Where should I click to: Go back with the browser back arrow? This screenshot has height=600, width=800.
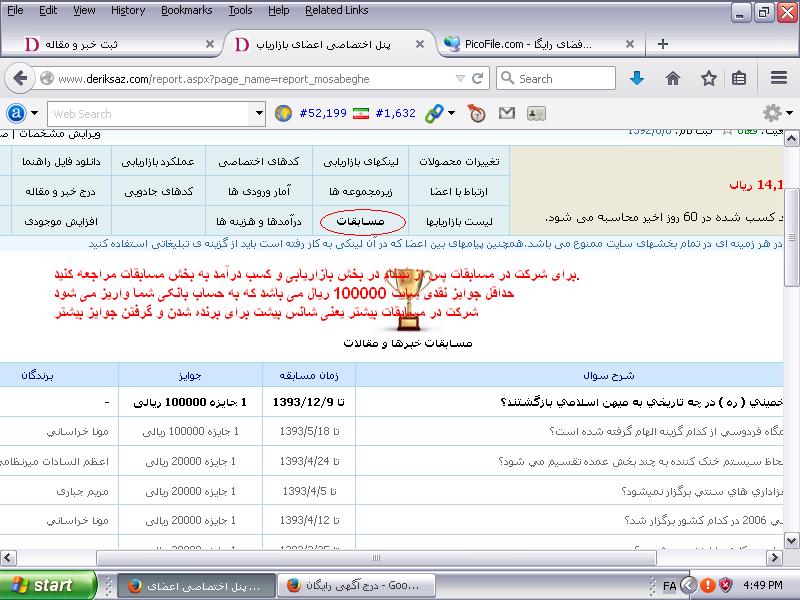pyautogui.click(x=19, y=79)
